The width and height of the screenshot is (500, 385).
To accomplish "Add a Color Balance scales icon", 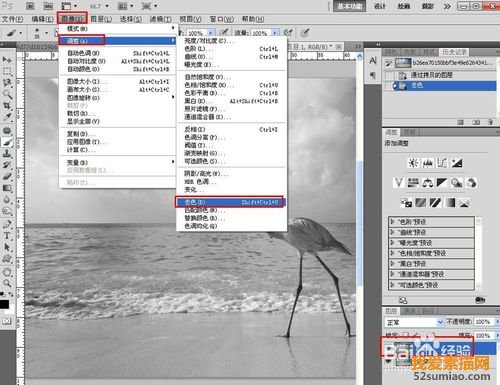I will 428,183.
